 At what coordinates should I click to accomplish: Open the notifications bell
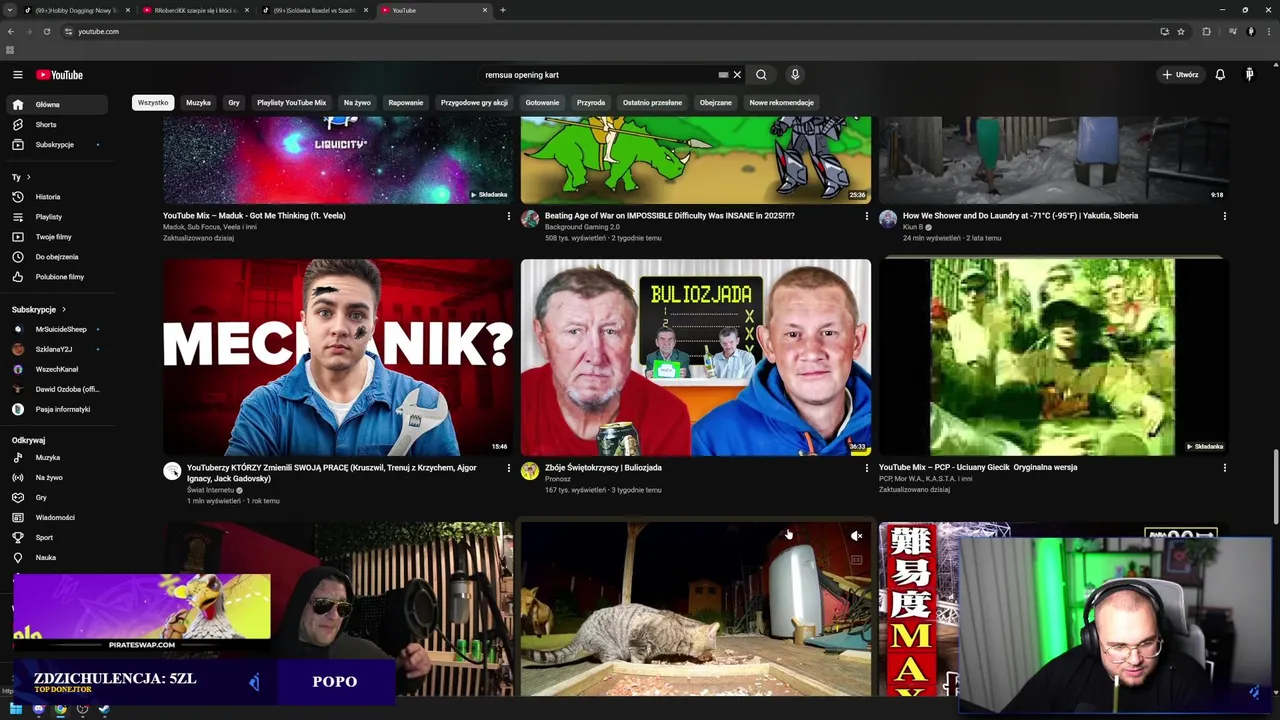click(1220, 75)
